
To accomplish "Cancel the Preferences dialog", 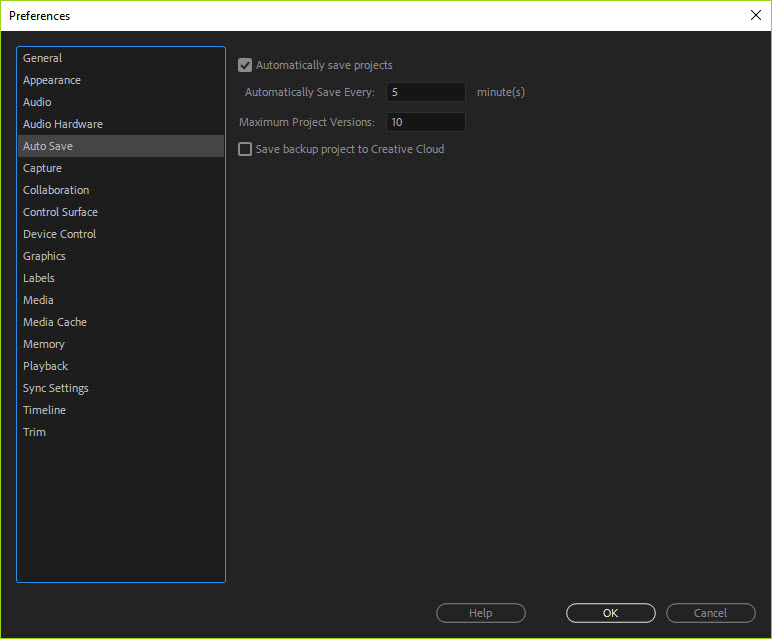I will tap(710, 613).
